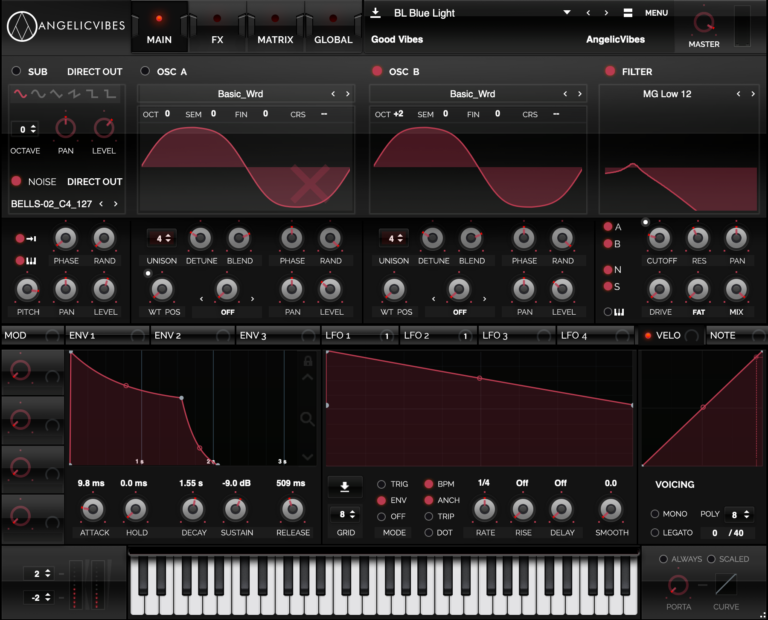
Task: Click the lock icon in envelope editor
Action: click(x=308, y=361)
